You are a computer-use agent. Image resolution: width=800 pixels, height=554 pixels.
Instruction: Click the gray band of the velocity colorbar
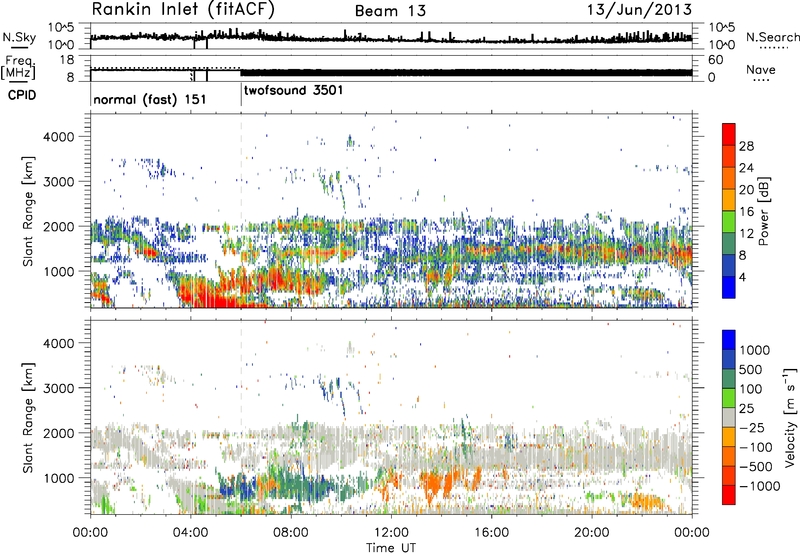(729, 417)
